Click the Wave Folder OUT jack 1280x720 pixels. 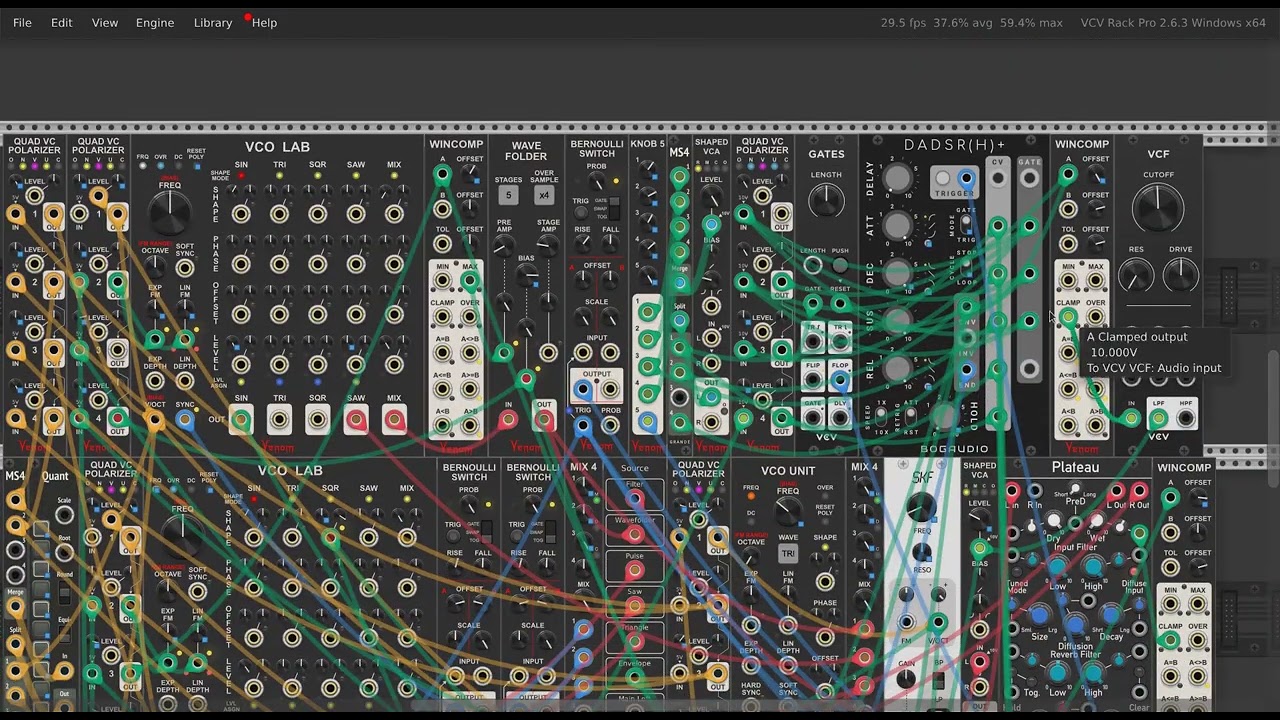(x=544, y=421)
